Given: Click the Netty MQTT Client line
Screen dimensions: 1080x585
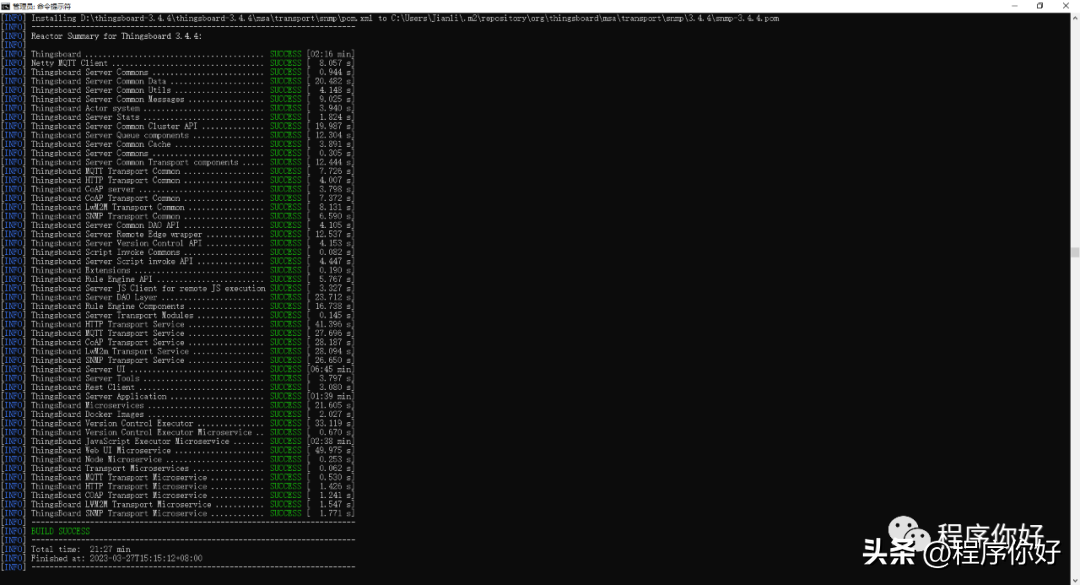Looking at the screenshot, I should [x=70, y=63].
